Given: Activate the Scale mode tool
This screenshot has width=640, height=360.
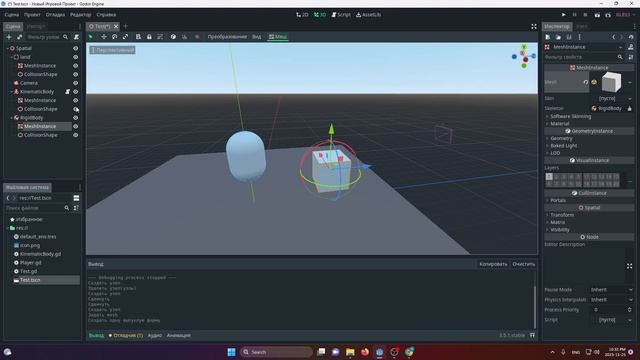Looking at the screenshot, I should point(125,37).
